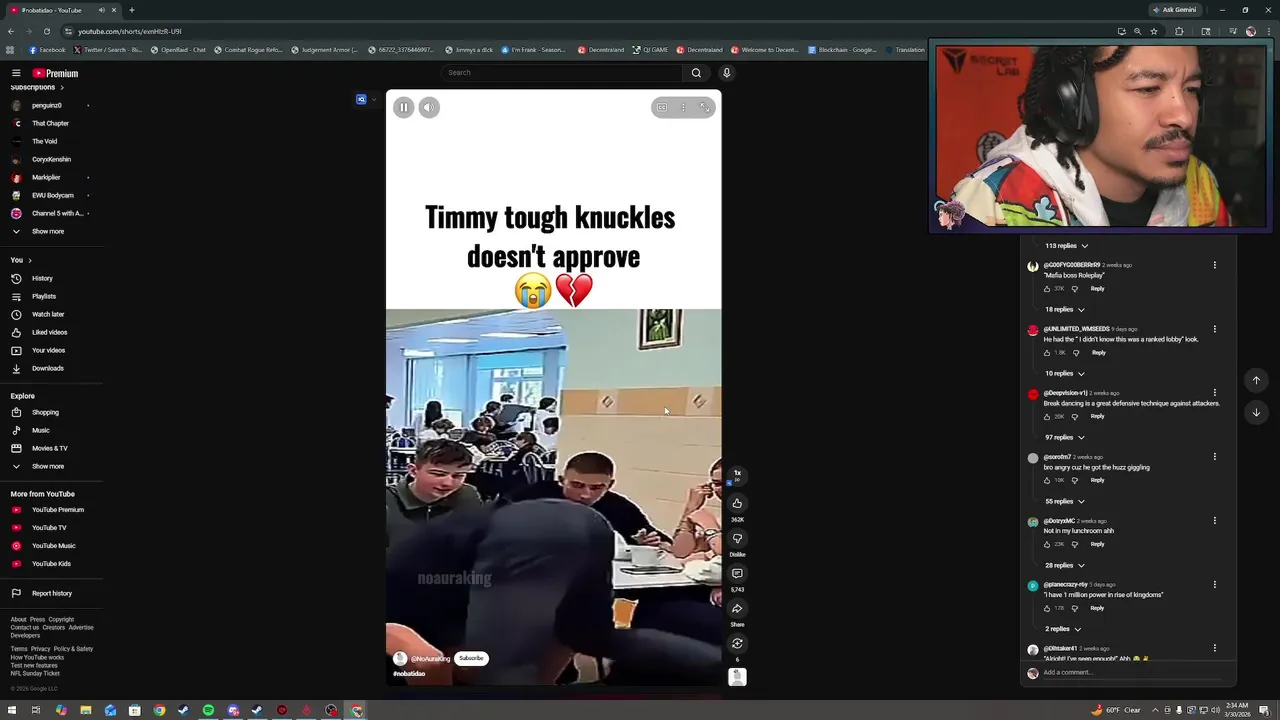The image size is (1280, 720).
Task: Pause the Short with the pause button
Action: (404, 107)
